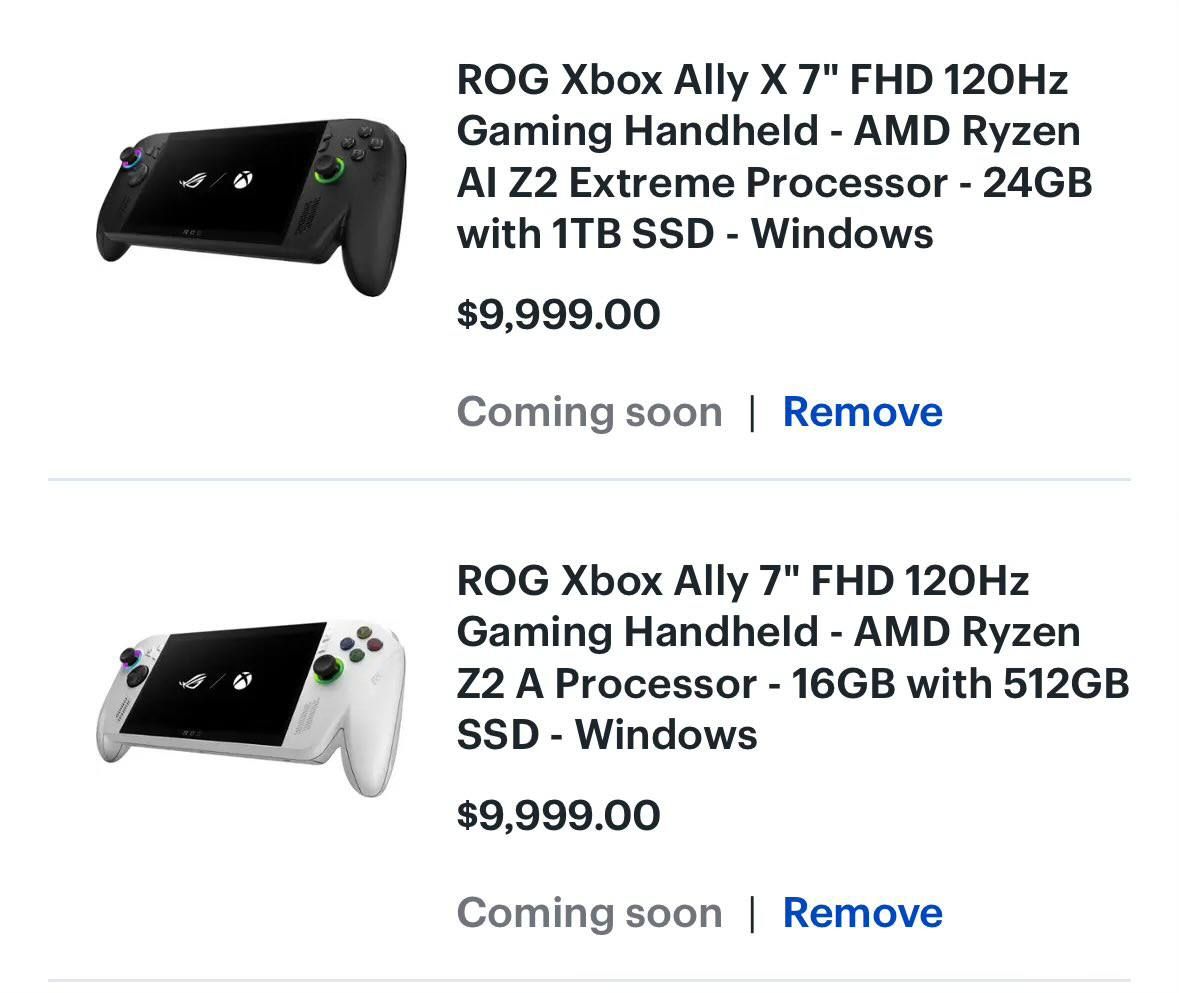The height and width of the screenshot is (993, 1179).
Task: Click "Coming soon" status under Ally X
Action: click(589, 412)
